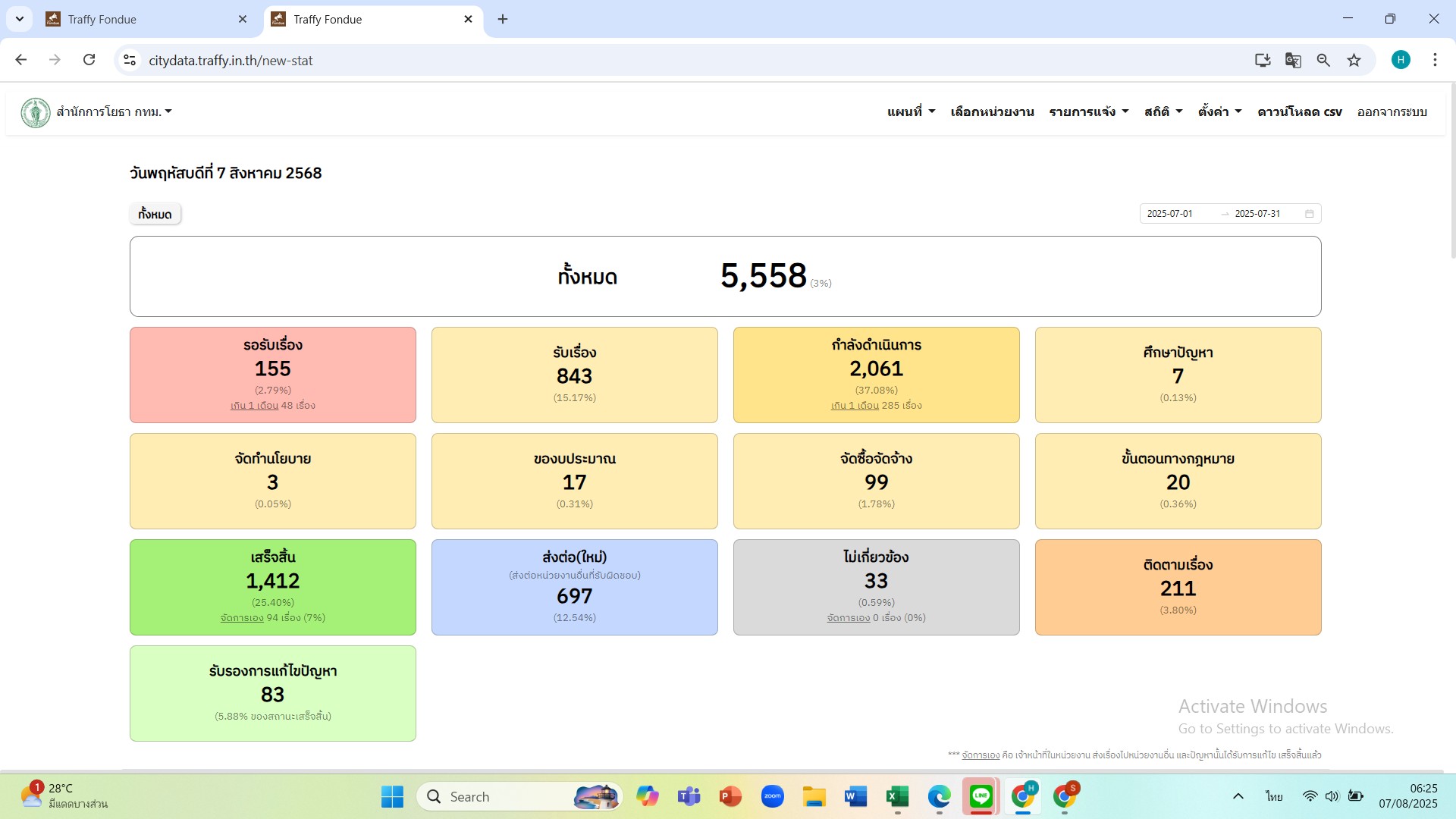Open Excel from the taskbar

pyautogui.click(x=897, y=796)
